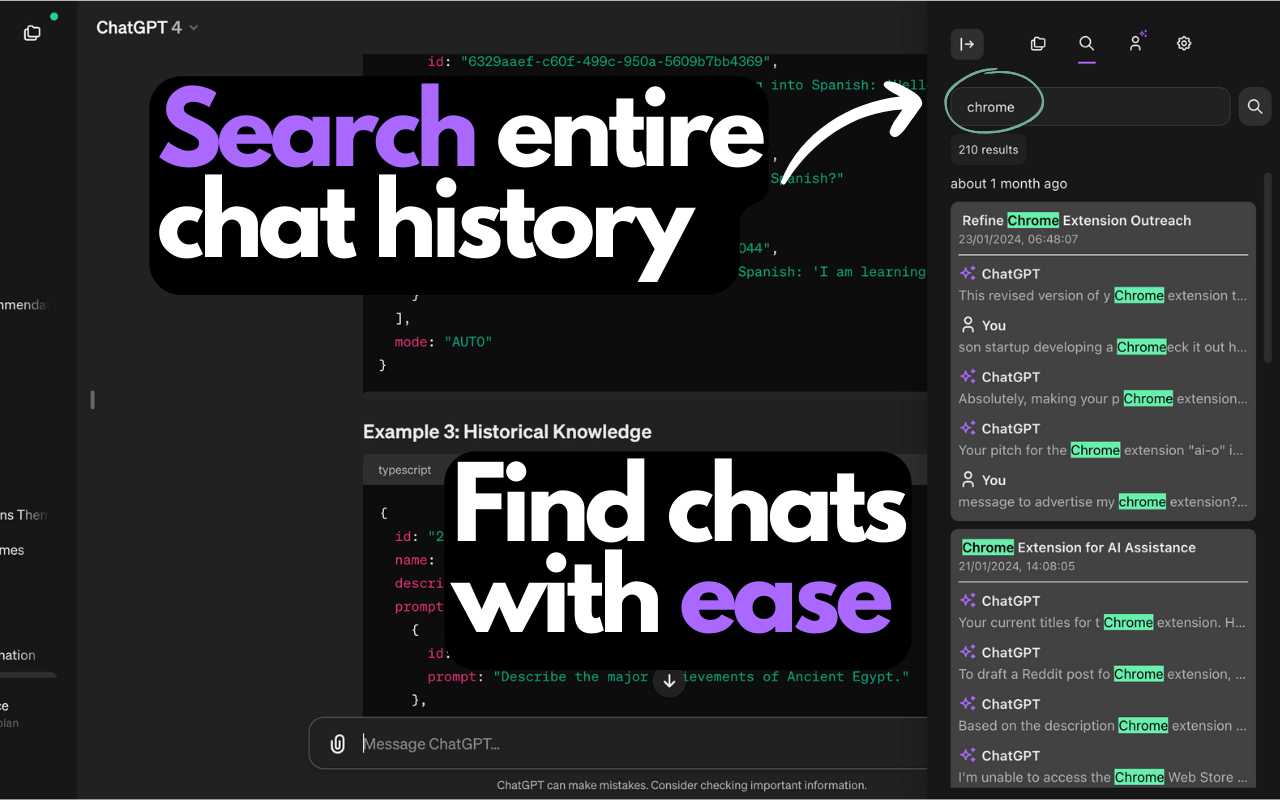Click the sidebar collapse handle
This screenshot has width=1280, height=800.
pyautogui.click(x=92, y=400)
